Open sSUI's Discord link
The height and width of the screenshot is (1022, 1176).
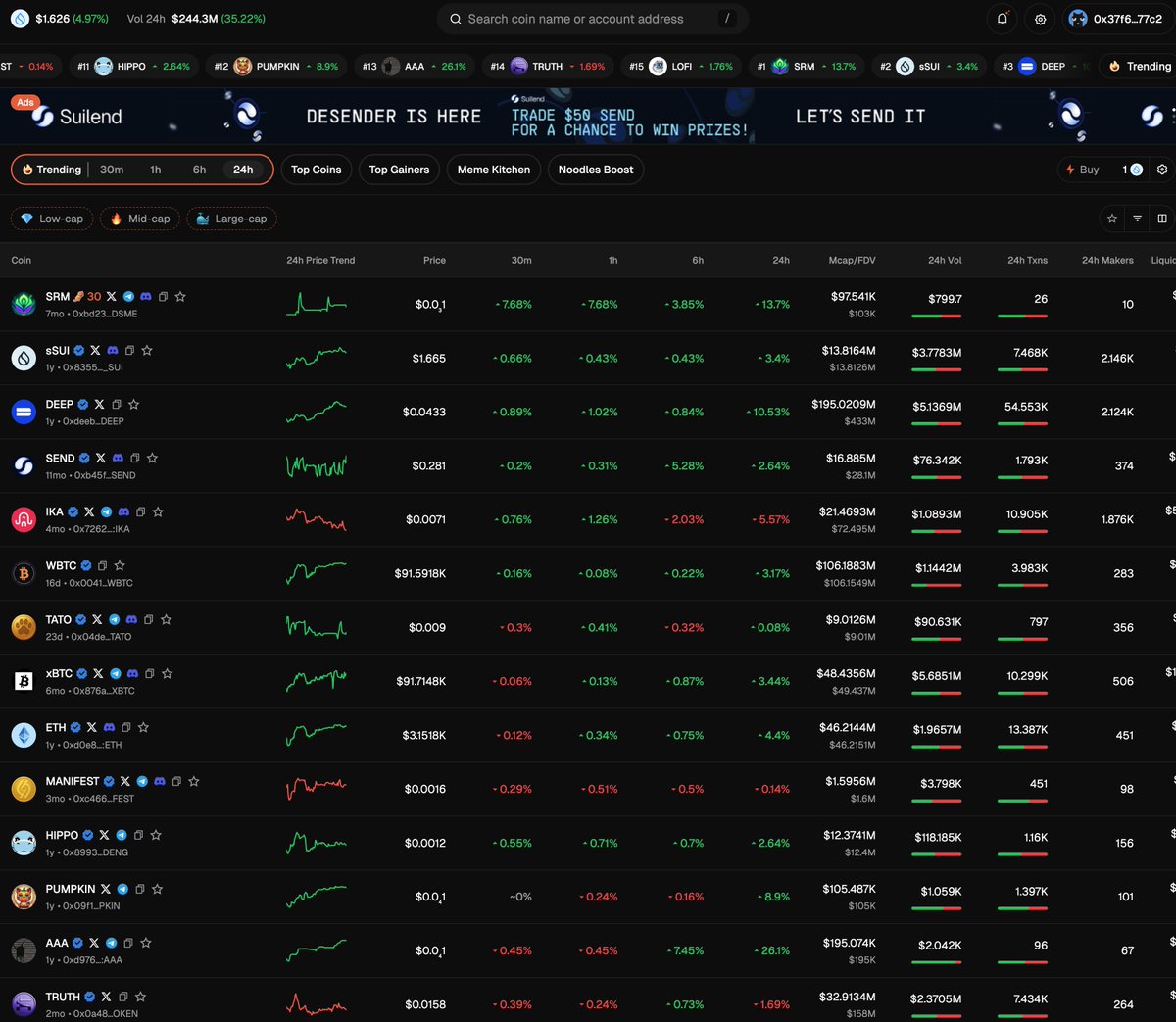coord(113,350)
